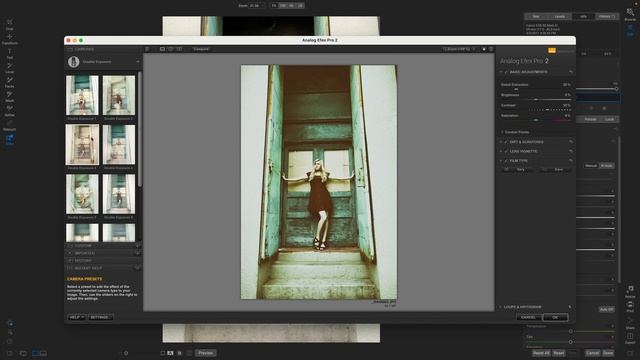This screenshot has height=360, width=640.
Task: Select the Faces retouch tool
Action: tap(9, 82)
